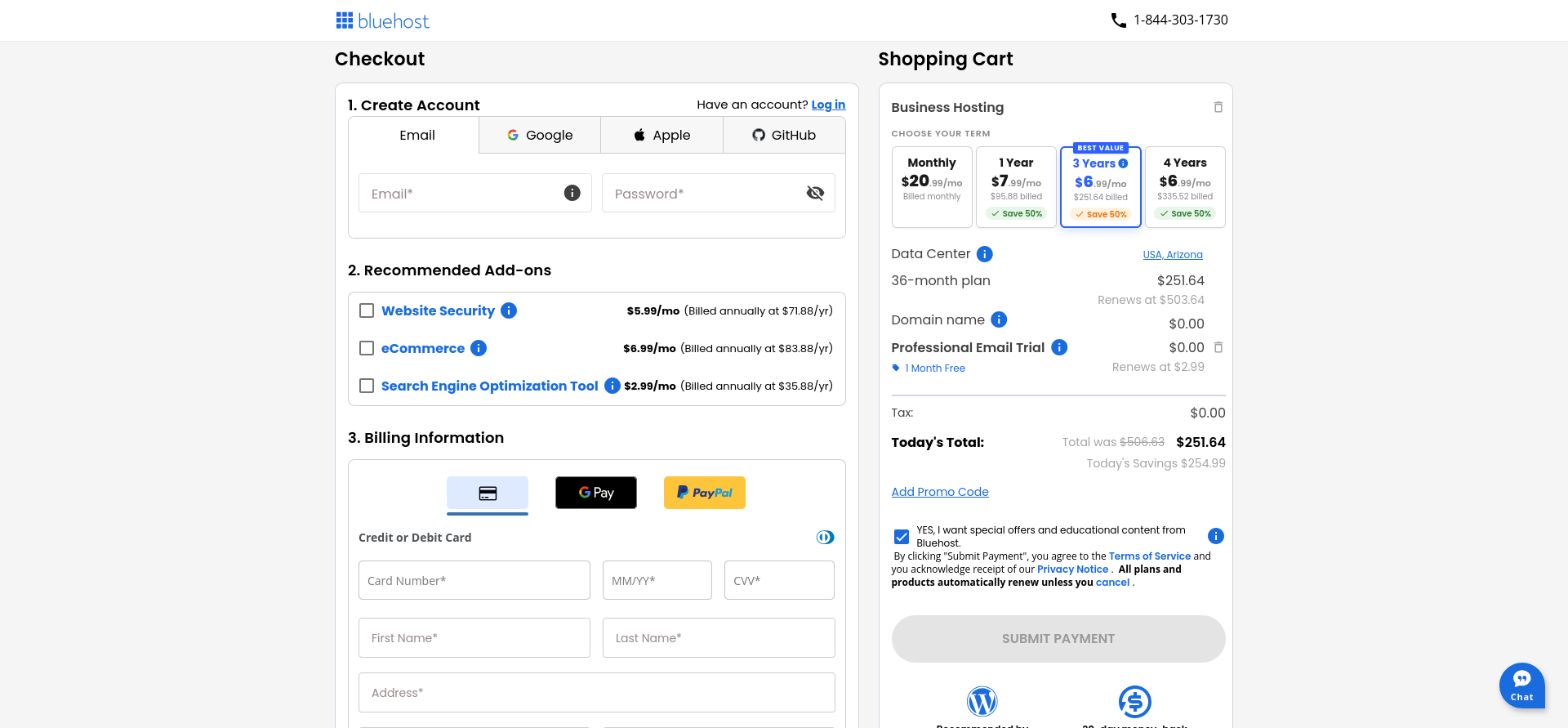Choose PayPal payment method
The height and width of the screenshot is (728, 1568).
(705, 493)
